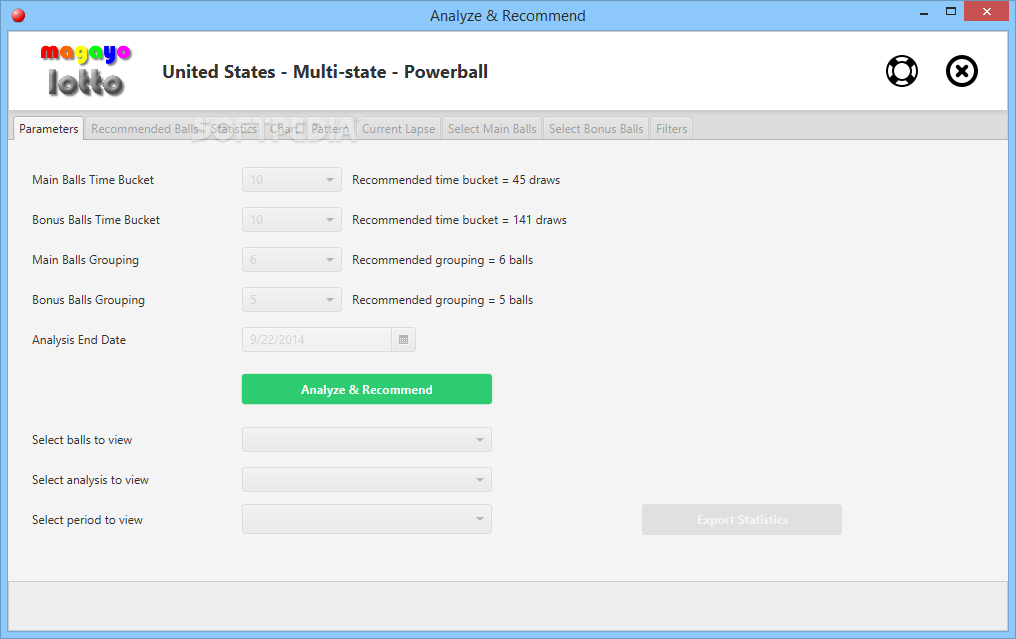Close the window with the red X button
Screen dimensions: 1016x639
pyautogui.click(x=986, y=12)
